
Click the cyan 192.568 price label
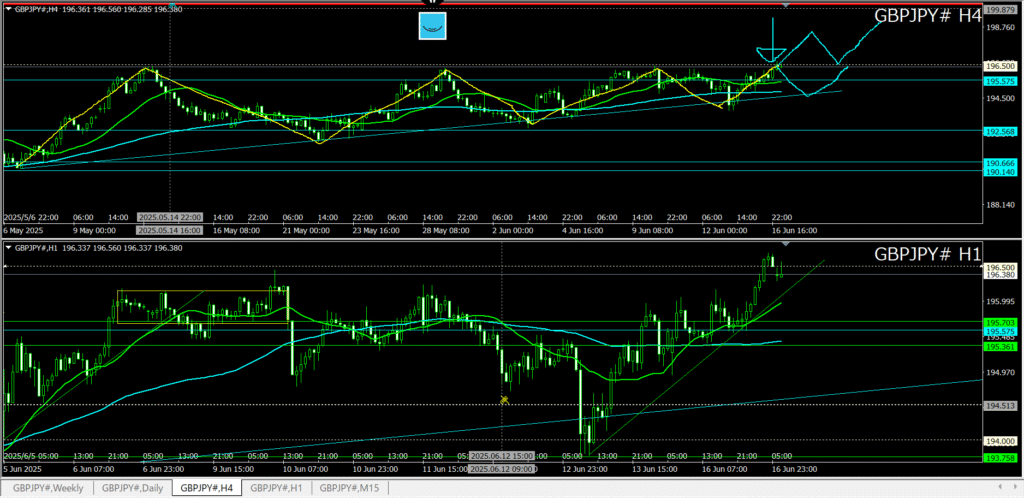click(x=1000, y=131)
